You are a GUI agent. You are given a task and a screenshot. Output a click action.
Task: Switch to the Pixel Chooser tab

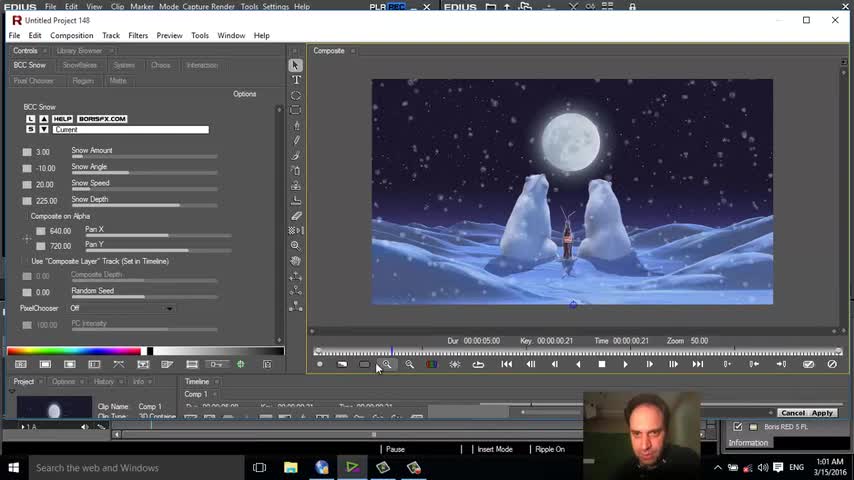34,81
